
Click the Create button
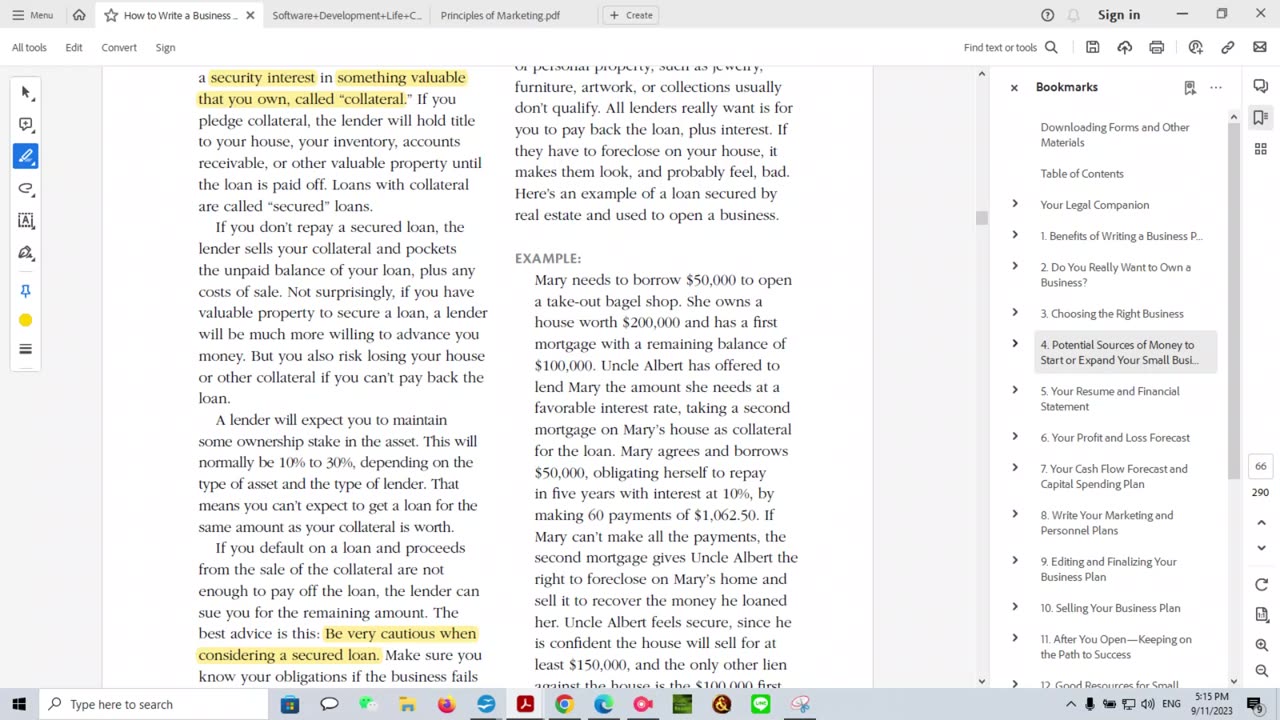click(630, 15)
